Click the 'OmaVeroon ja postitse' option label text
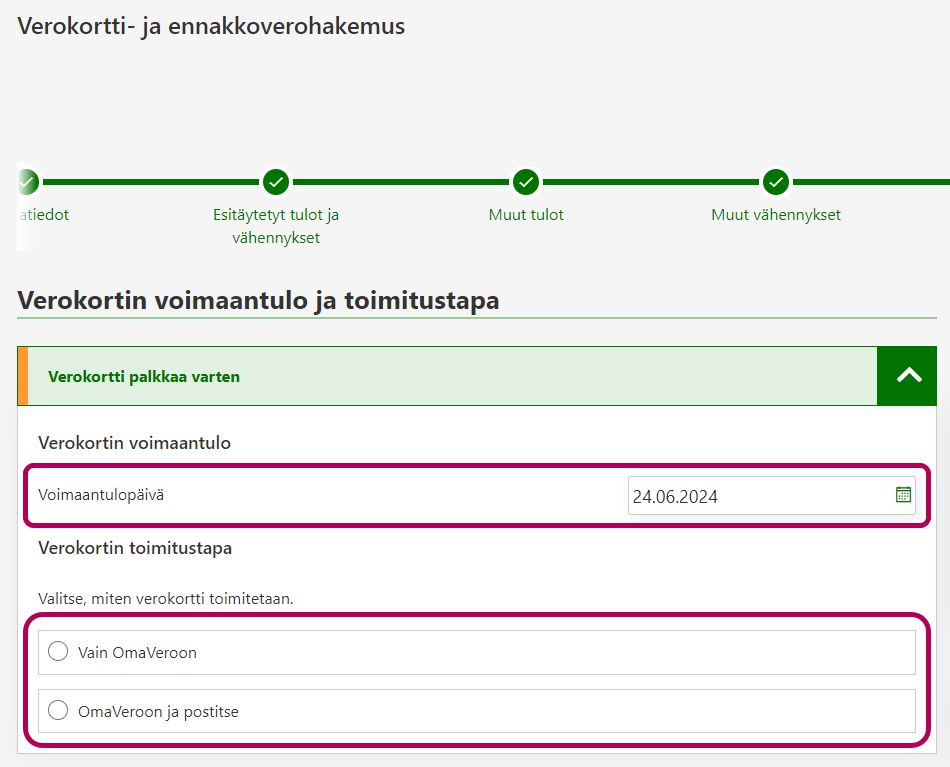The image size is (950, 767). click(158, 712)
